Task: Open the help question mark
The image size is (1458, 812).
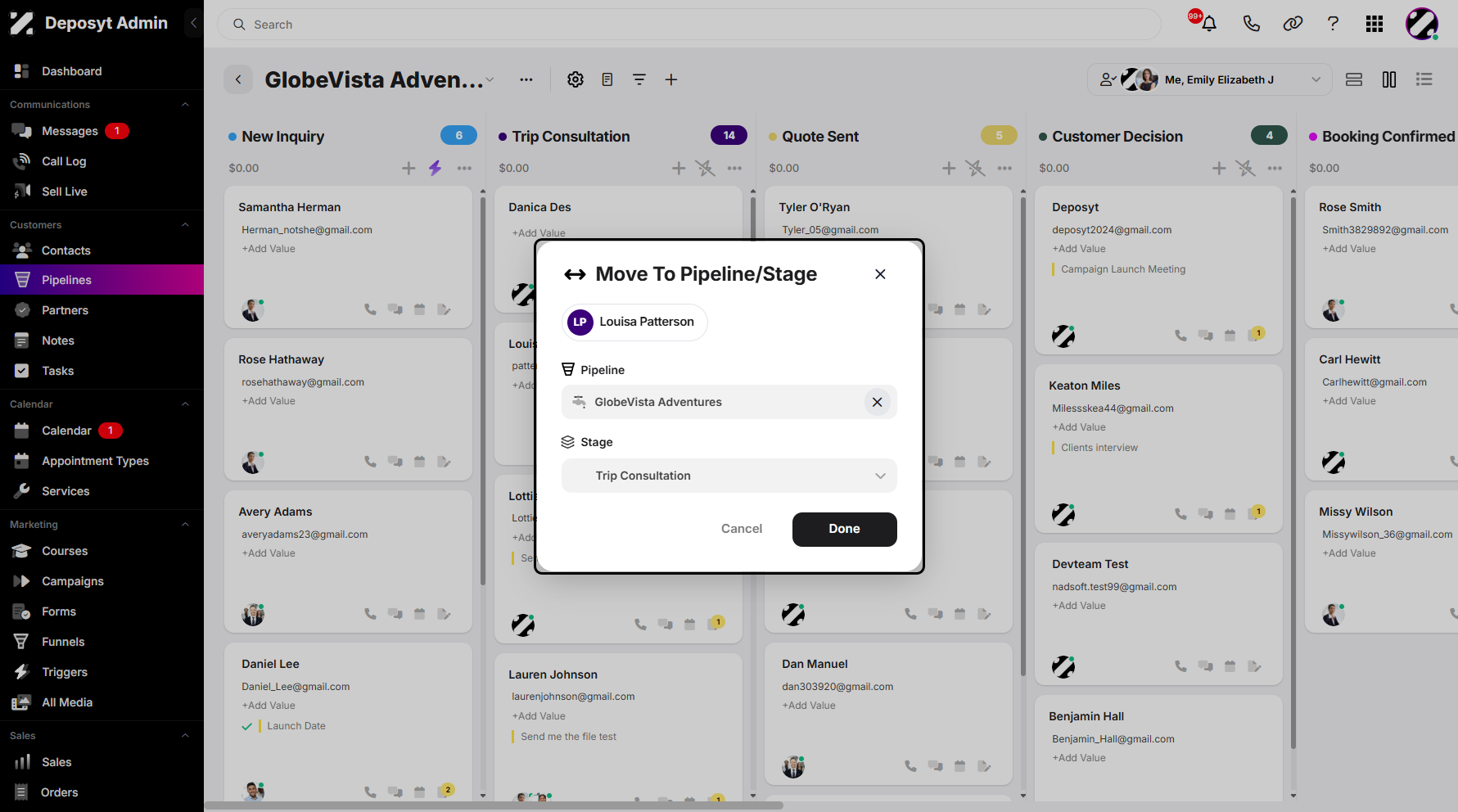Action: point(1333,24)
